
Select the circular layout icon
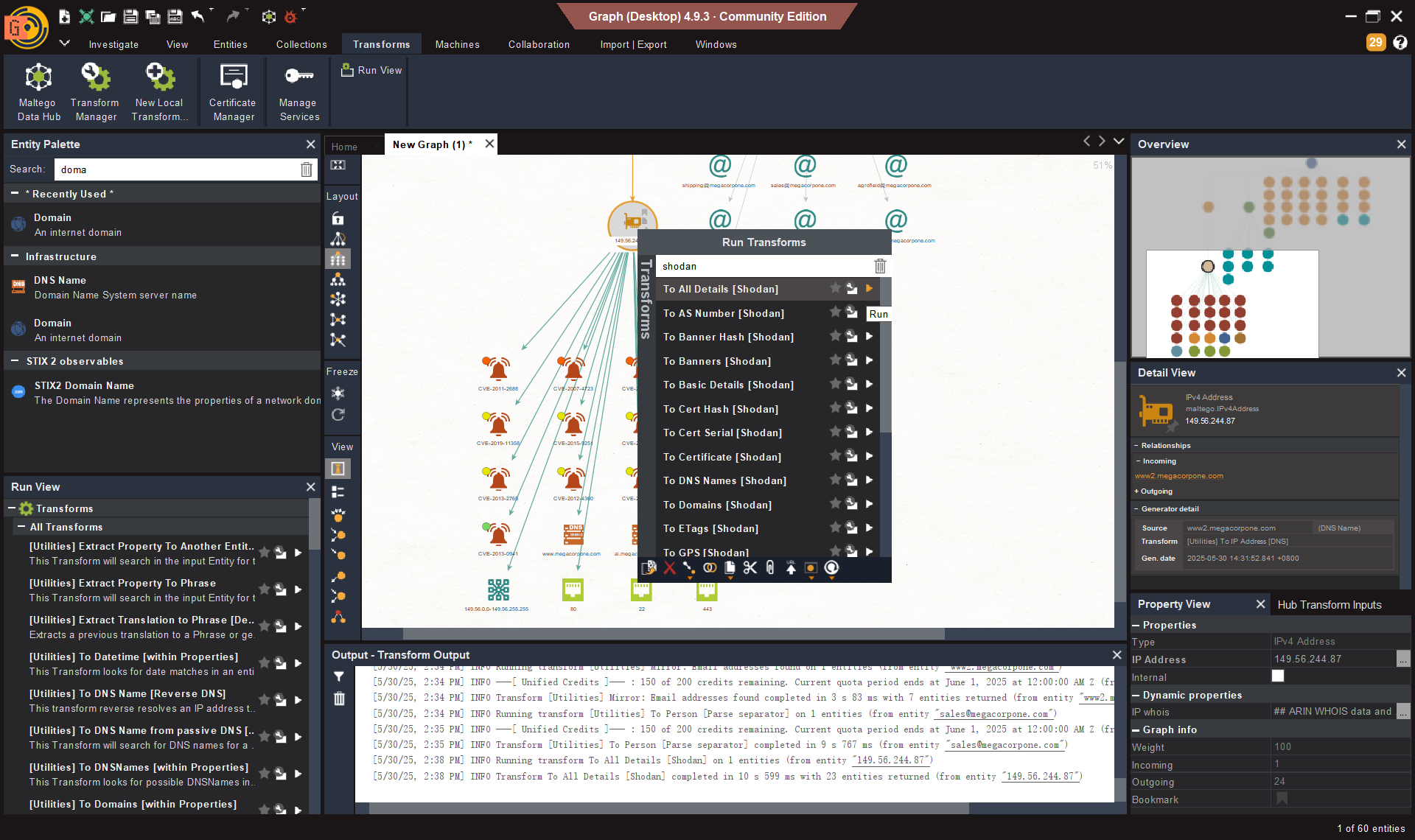[338, 299]
